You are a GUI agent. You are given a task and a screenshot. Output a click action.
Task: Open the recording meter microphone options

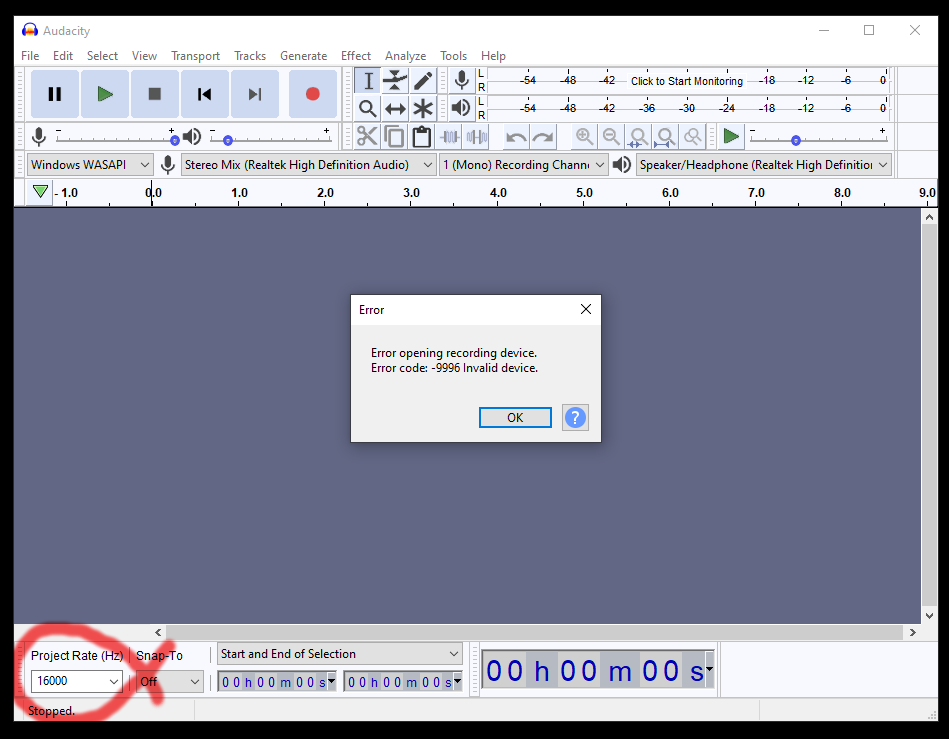[x=461, y=80]
